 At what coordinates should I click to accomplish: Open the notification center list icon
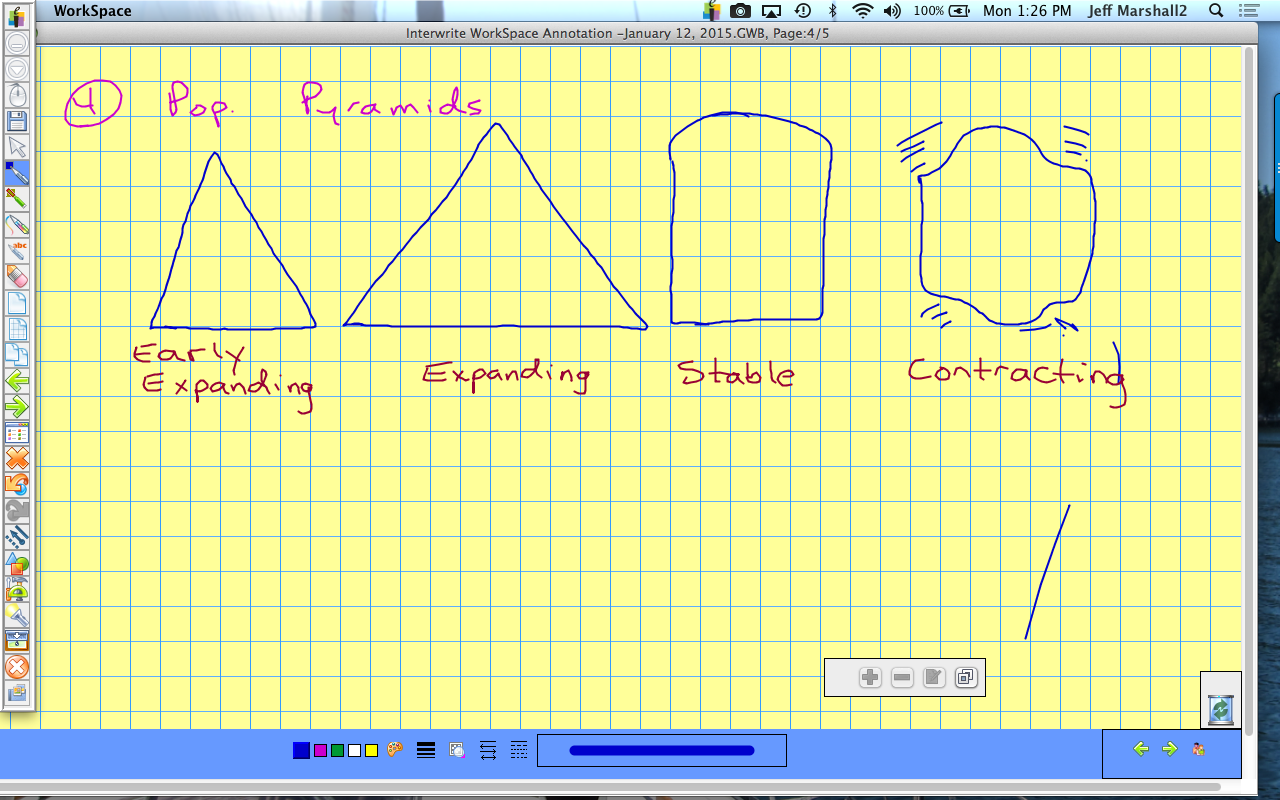1247,11
